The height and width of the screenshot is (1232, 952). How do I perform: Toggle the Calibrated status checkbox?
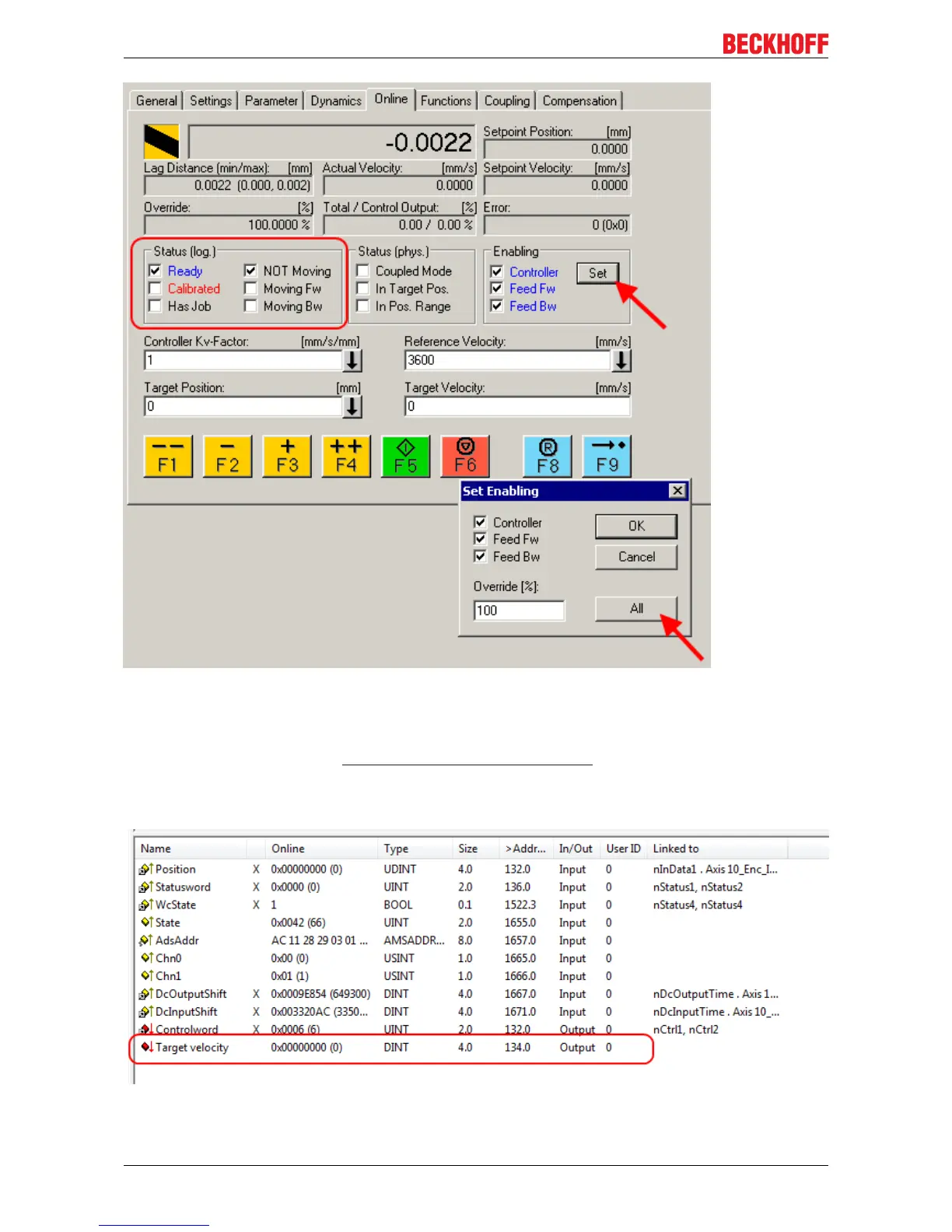point(155,289)
